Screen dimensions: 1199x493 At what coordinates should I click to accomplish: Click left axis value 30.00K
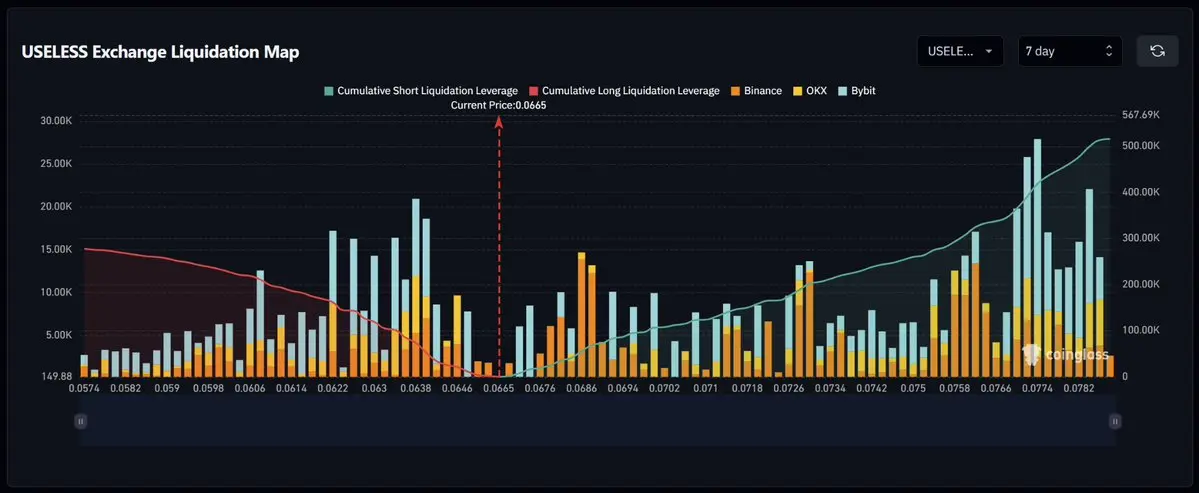tap(57, 121)
